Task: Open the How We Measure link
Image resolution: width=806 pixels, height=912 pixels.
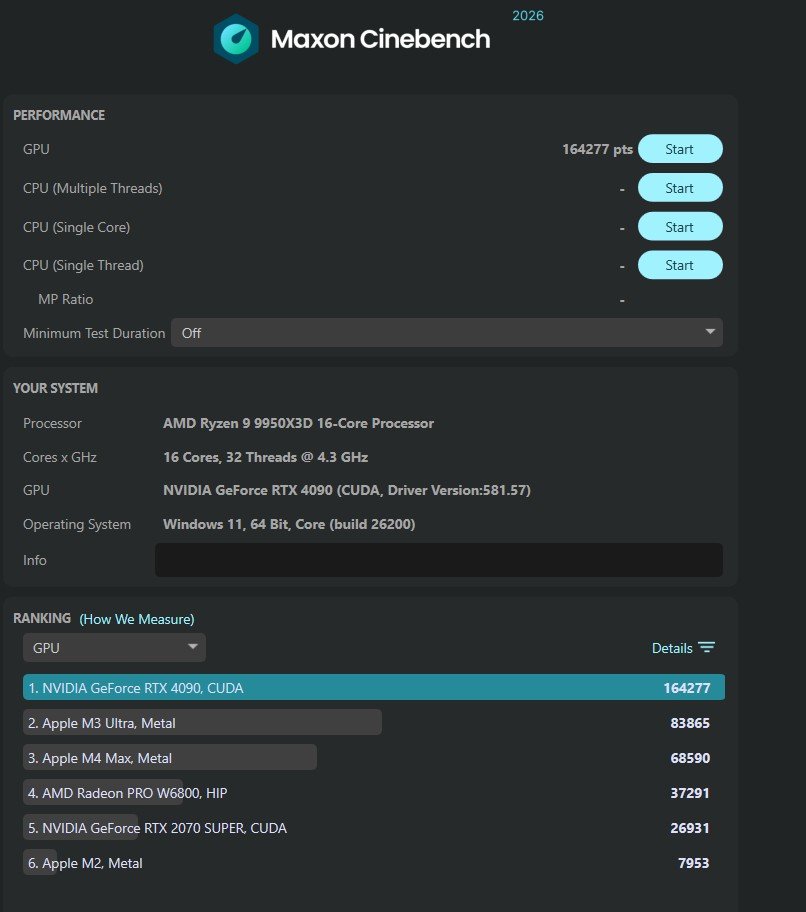Action: click(x=137, y=619)
